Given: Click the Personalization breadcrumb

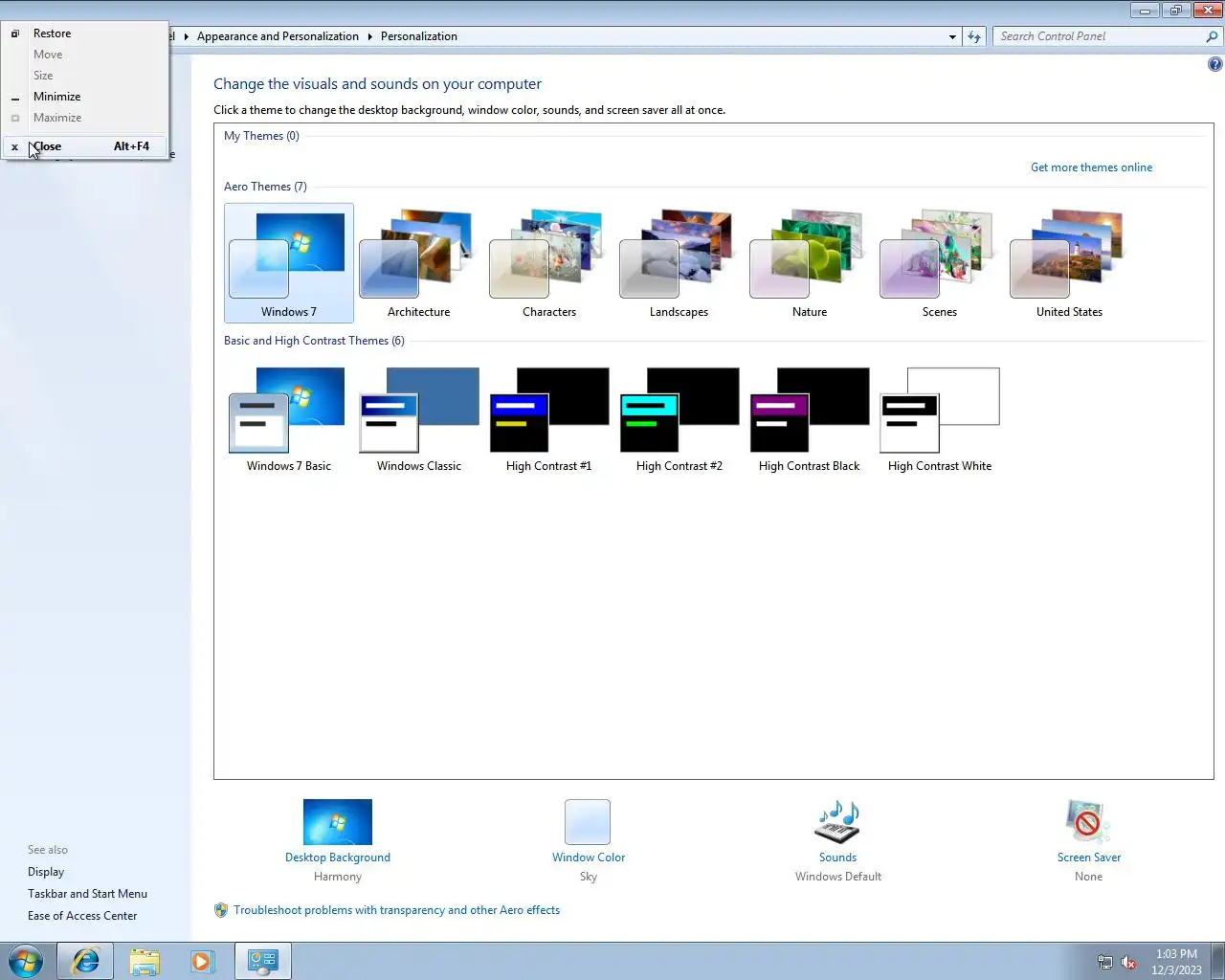Looking at the screenshot, I should [418, 36].
